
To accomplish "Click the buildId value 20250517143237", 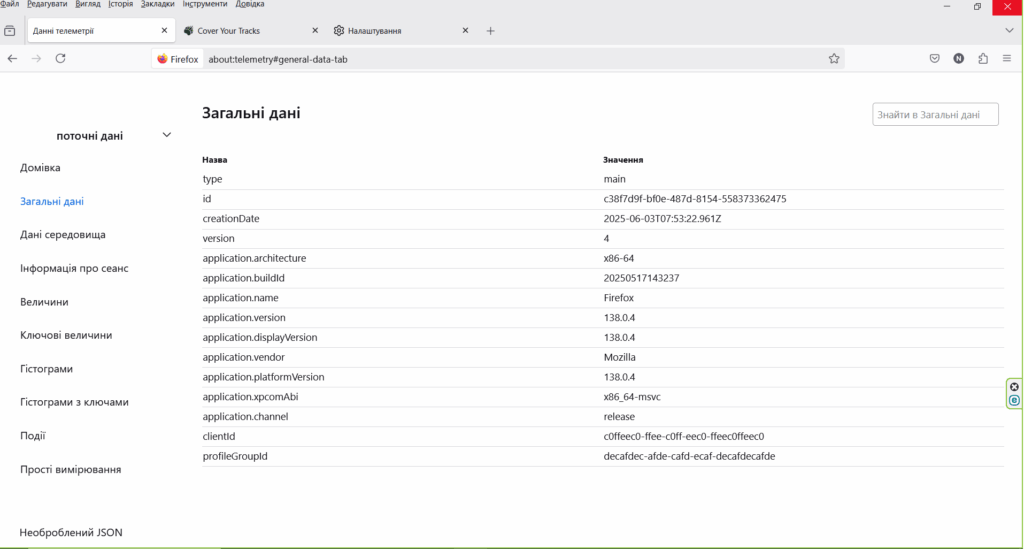I will coord(641,278).
